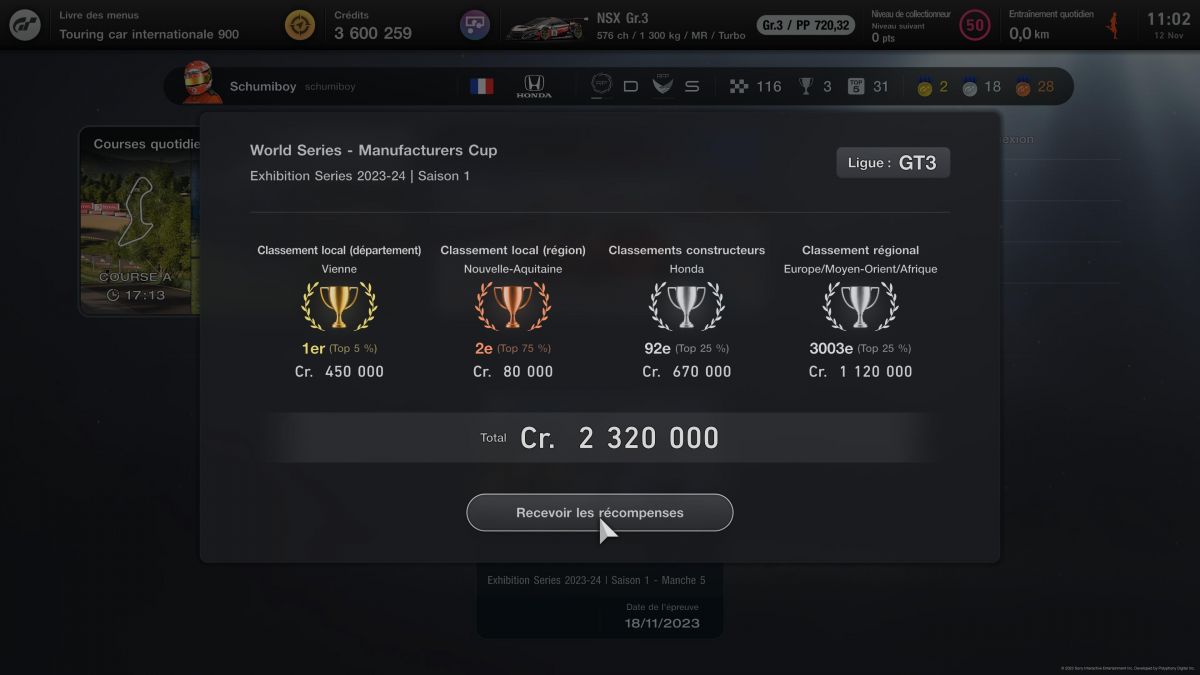The height and width of the screenshot is (675, 1200).
Task: Open the Honda manufacturer logo
Action: (x=534, y=86)
